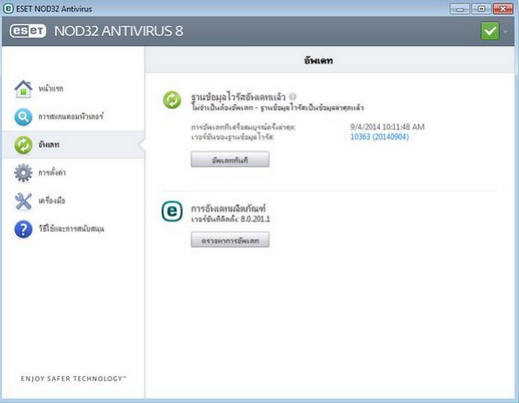Close the ESET NOD32 Antivirus window
This screenshot has height=403, width=519.
[503, 9]
